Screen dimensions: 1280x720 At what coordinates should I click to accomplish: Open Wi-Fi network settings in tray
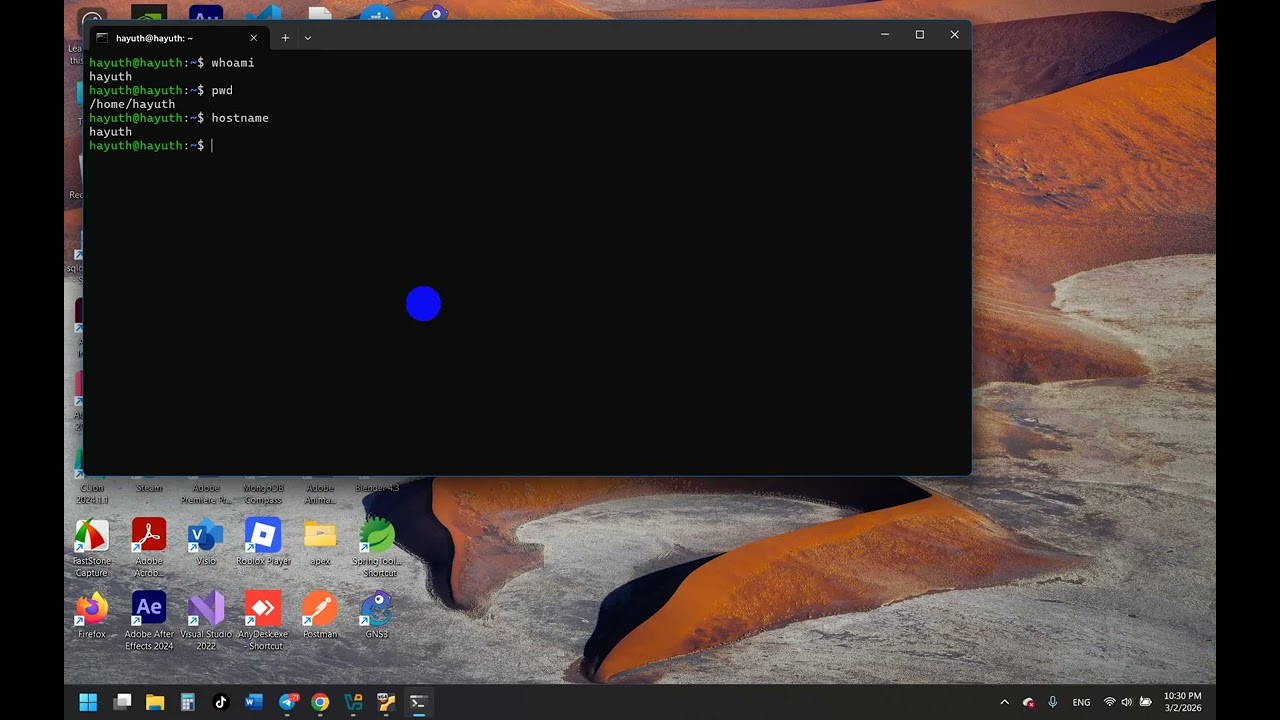tap(1109, 702)
